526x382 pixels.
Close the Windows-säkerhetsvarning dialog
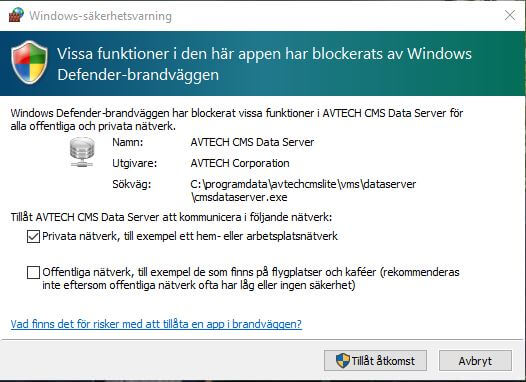pos(510,15)
